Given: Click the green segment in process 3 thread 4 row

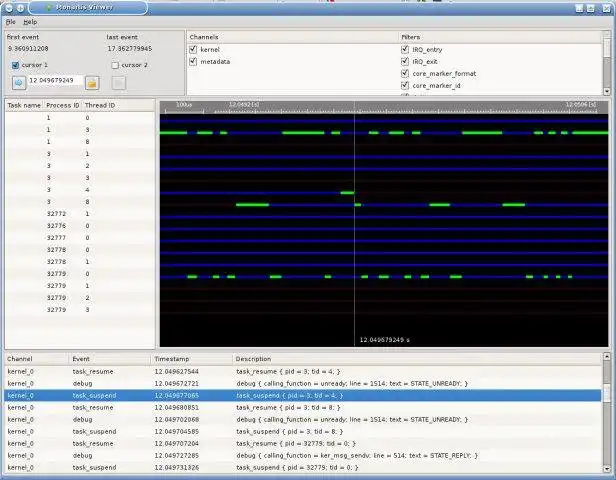Looking at the screenshot, I should pos(347,193).
